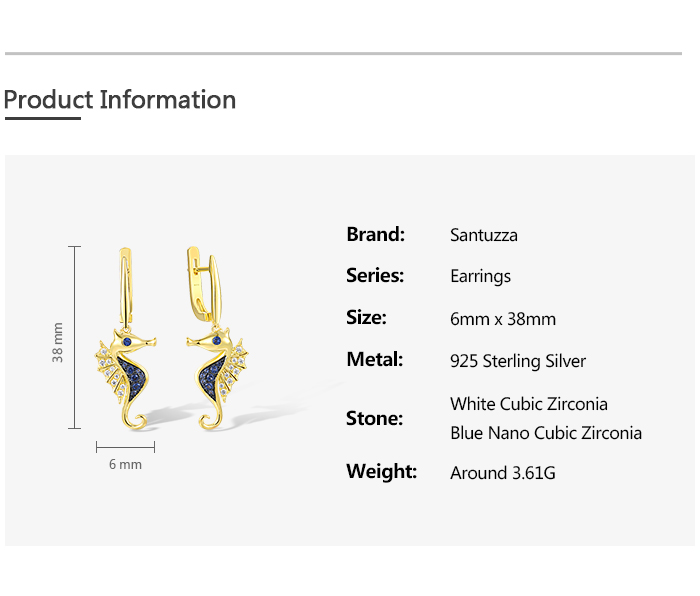Click the Series: label
The width and height of the screenshot is (700, 596).
pos(375,275)
